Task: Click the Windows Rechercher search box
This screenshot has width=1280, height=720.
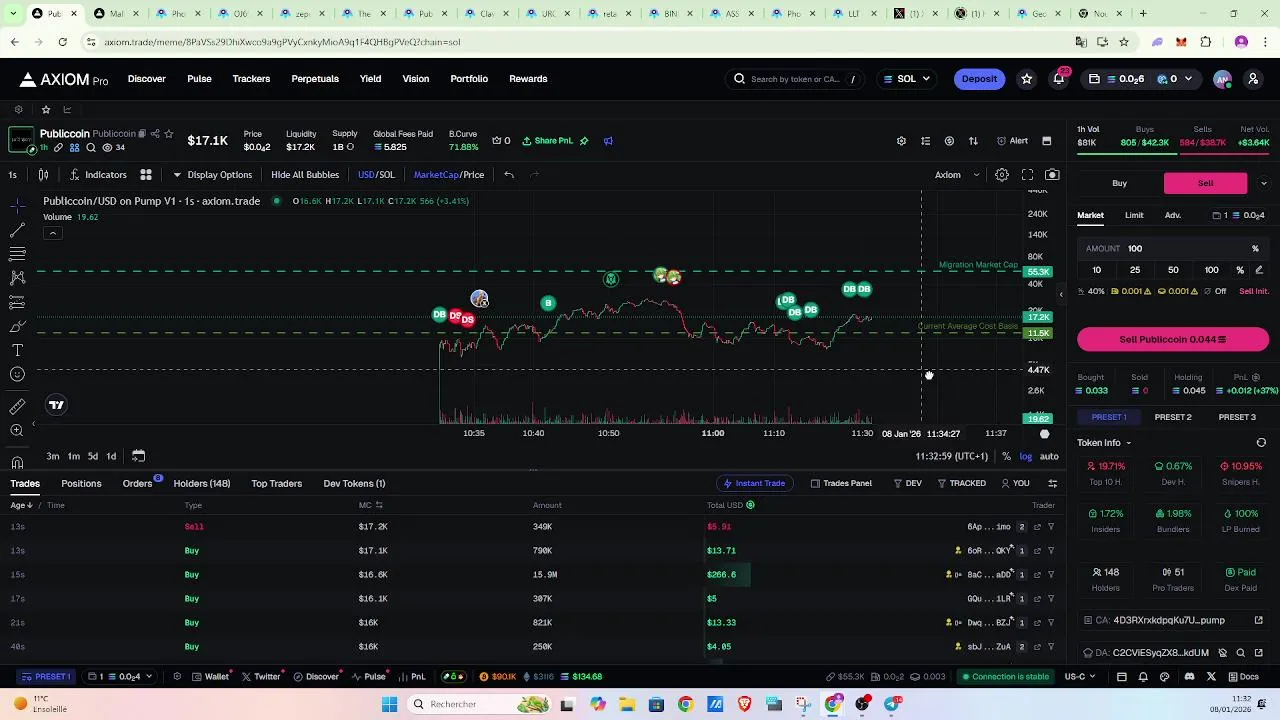Action: coord(479,704)
